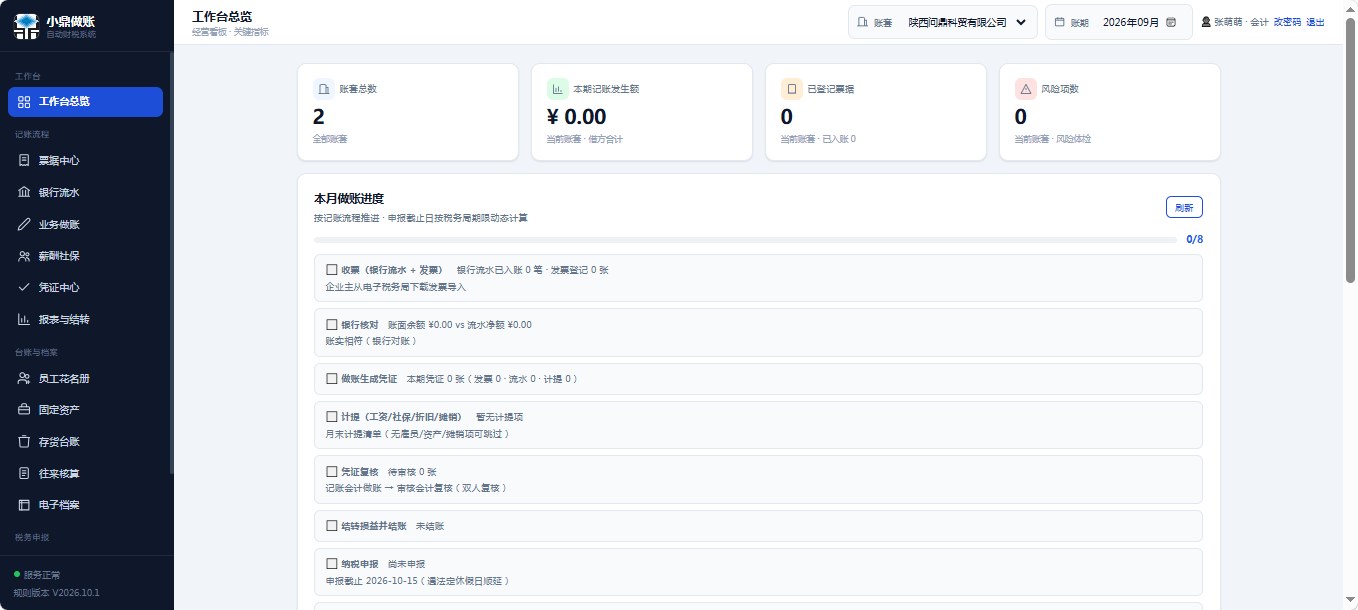
Task: Click the user avatar icon beside 张萌萌
Action: tap(1206, 22)
